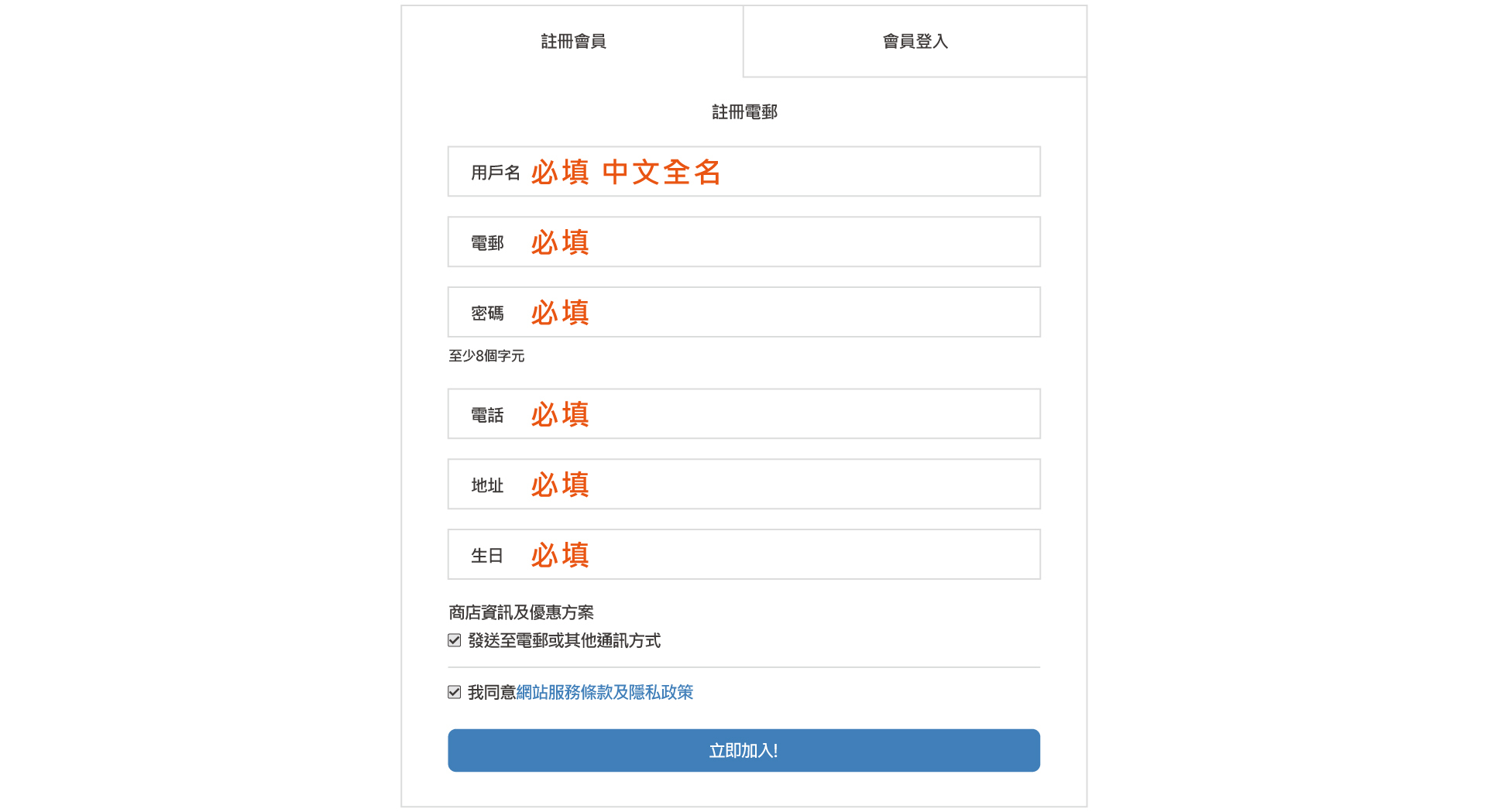Click the 用戶名 field label

(495, 173)
